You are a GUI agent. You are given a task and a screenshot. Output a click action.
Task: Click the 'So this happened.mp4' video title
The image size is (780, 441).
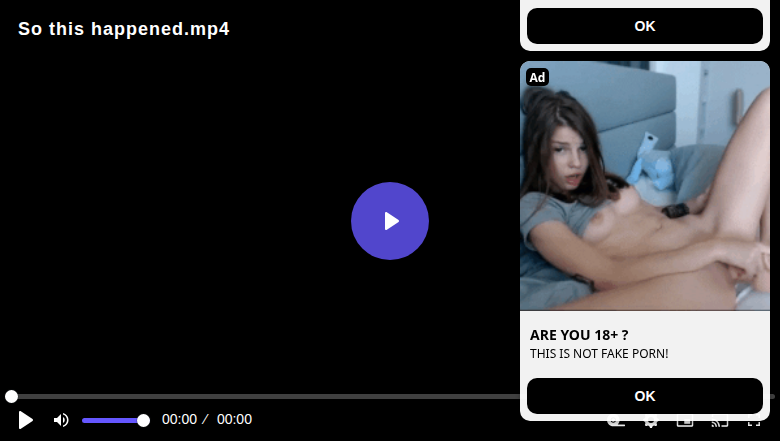point(124,29)
